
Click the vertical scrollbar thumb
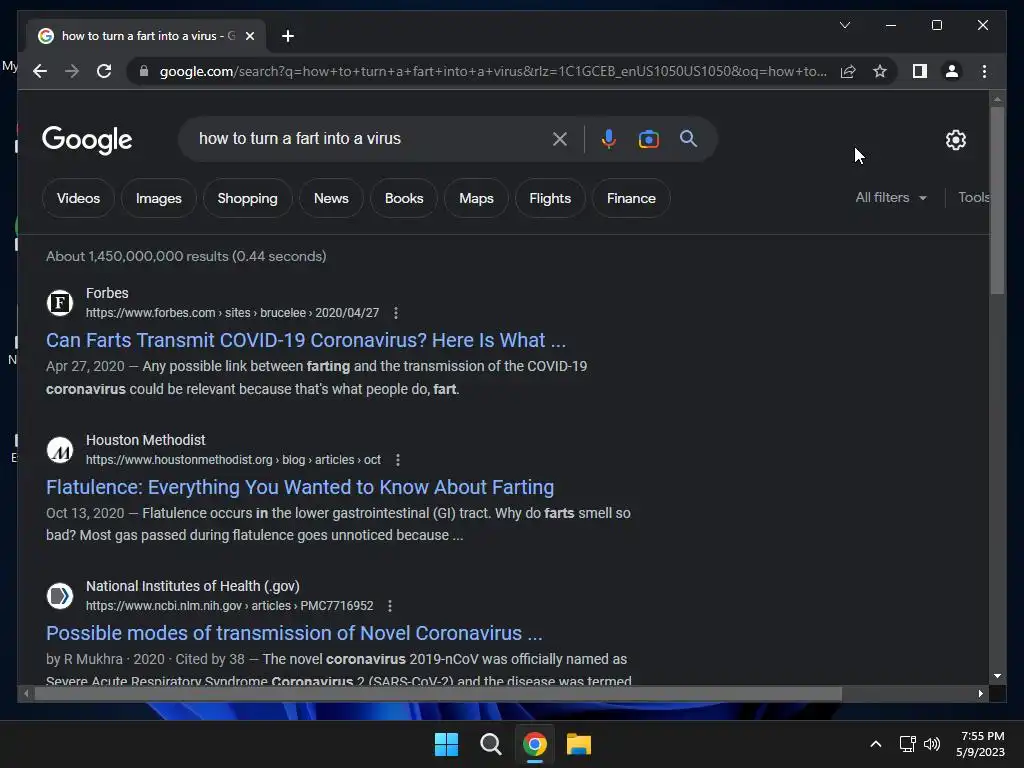coord(997,200)
